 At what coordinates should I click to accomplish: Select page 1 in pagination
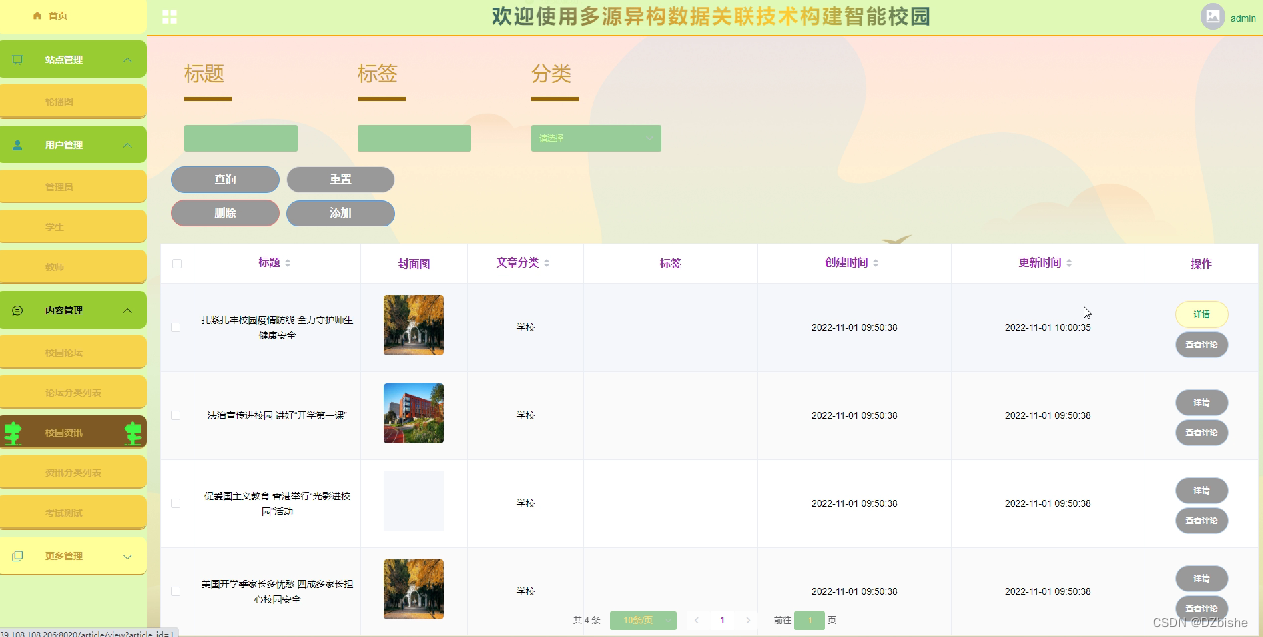point(722,620)
